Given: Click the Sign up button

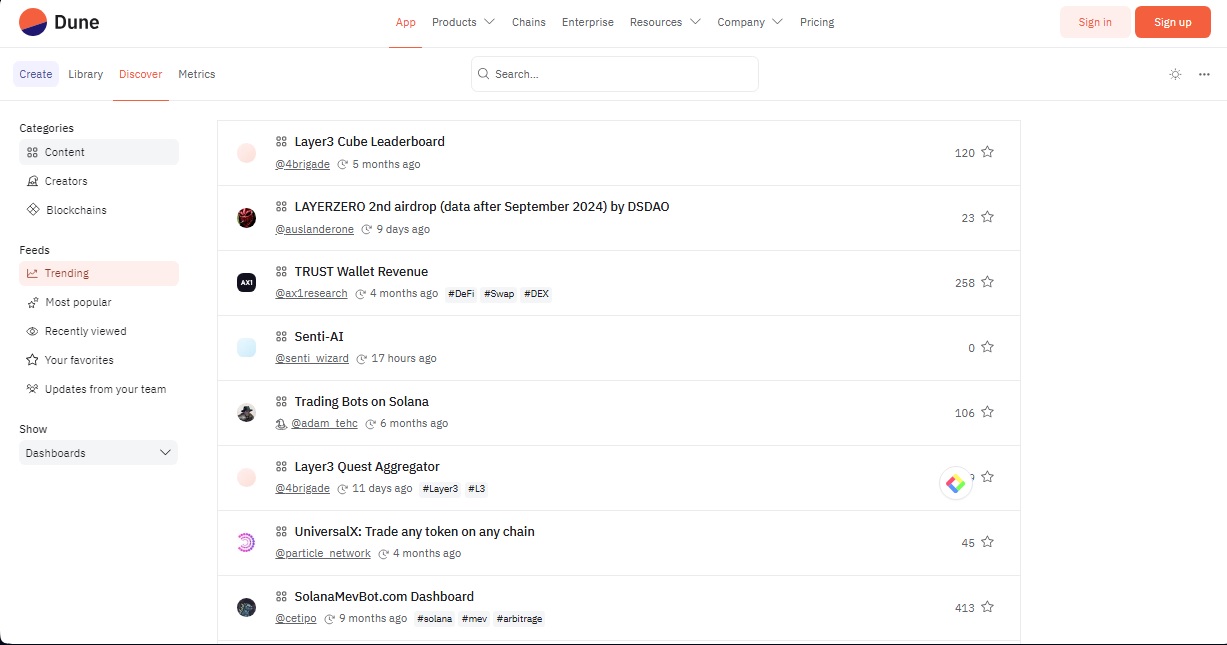Looking at the screenshot, I should (x=1173, y=22).
